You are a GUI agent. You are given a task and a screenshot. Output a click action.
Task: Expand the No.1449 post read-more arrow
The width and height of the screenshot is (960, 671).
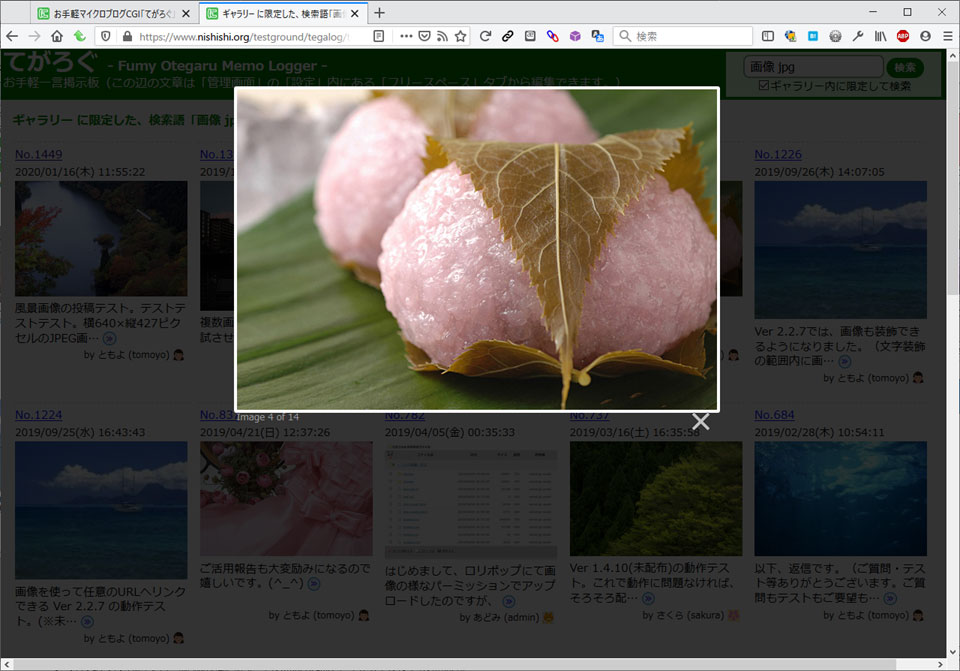point(109,338)
